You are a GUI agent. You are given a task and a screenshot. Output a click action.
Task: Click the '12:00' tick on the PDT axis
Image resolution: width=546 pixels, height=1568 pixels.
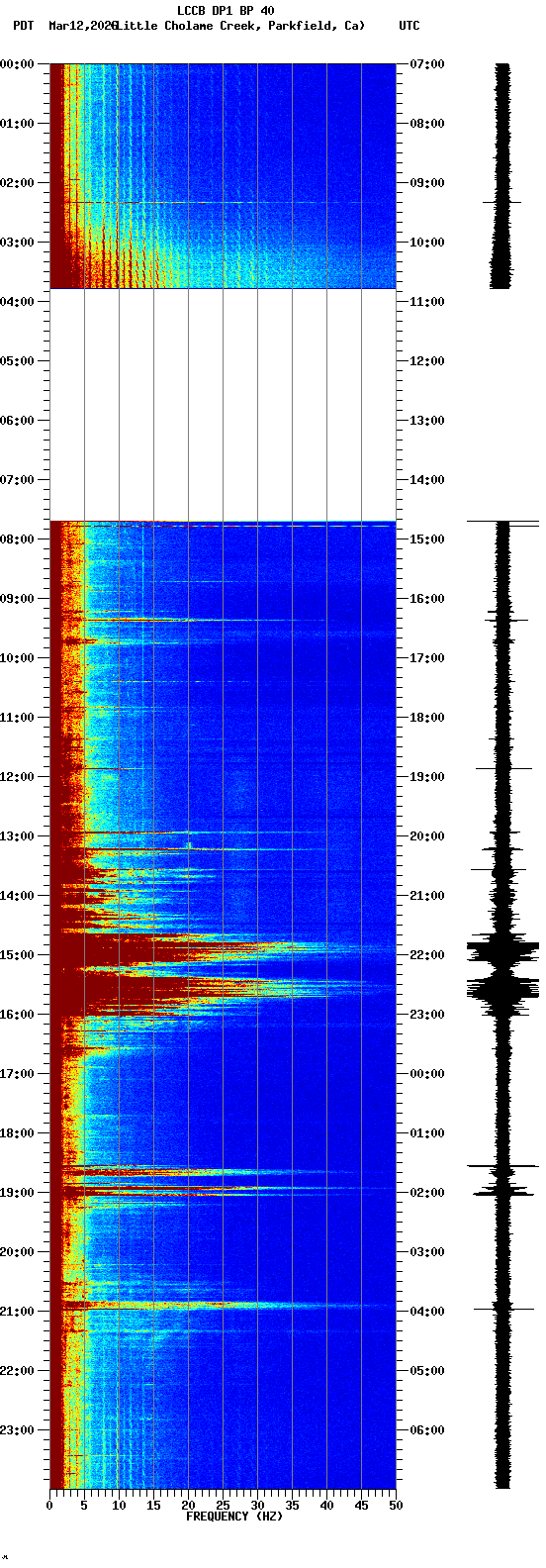point(17,776)
